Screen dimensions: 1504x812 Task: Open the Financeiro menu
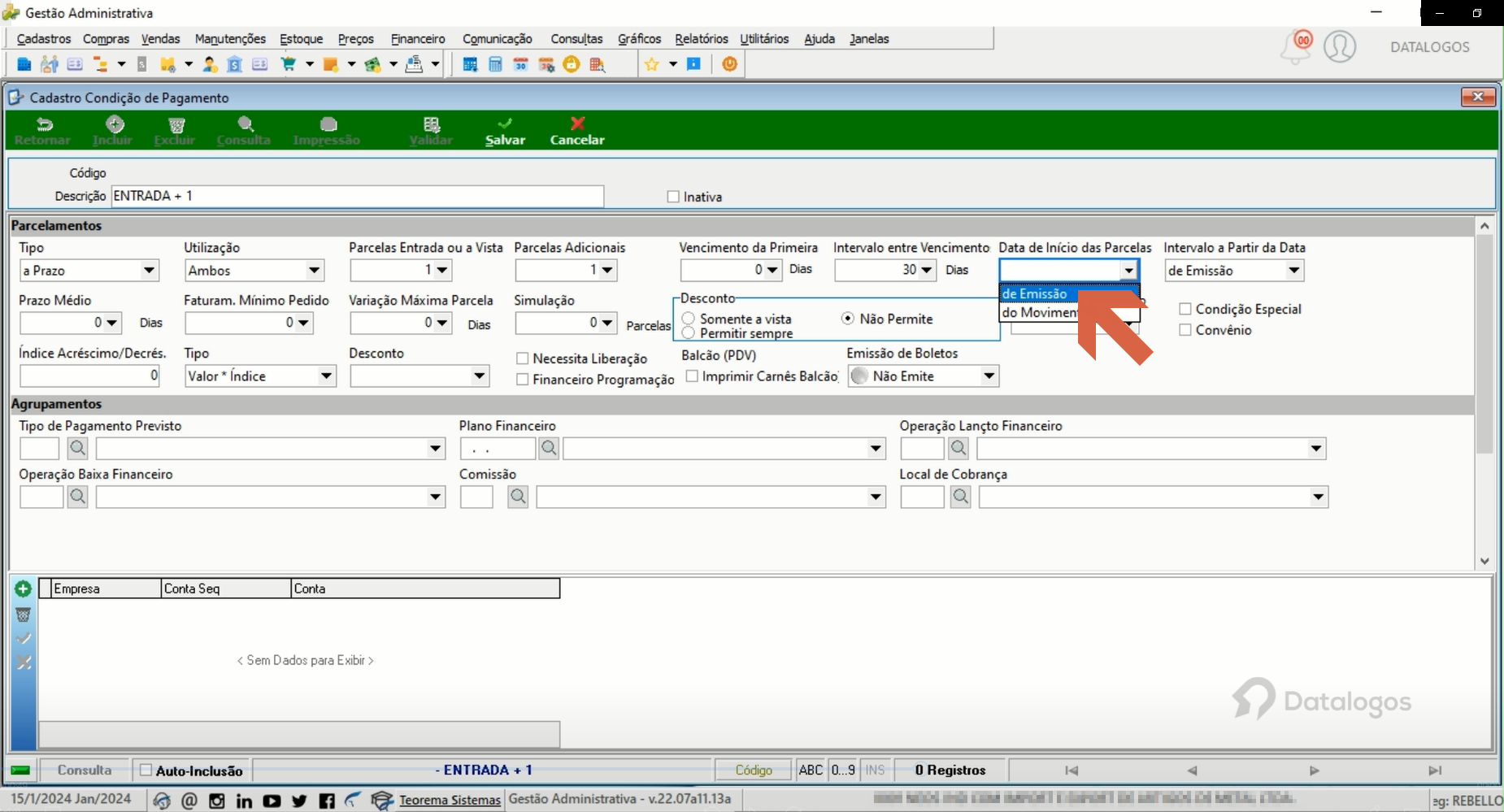click(418, 39)
